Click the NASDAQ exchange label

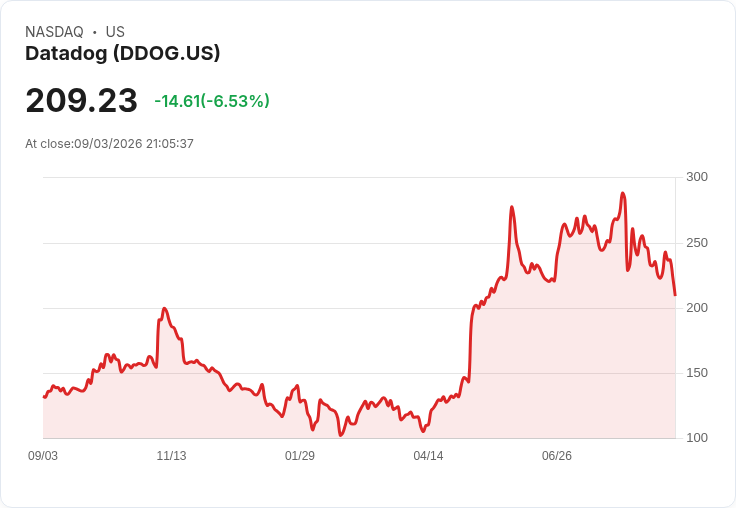click(54, 31)
